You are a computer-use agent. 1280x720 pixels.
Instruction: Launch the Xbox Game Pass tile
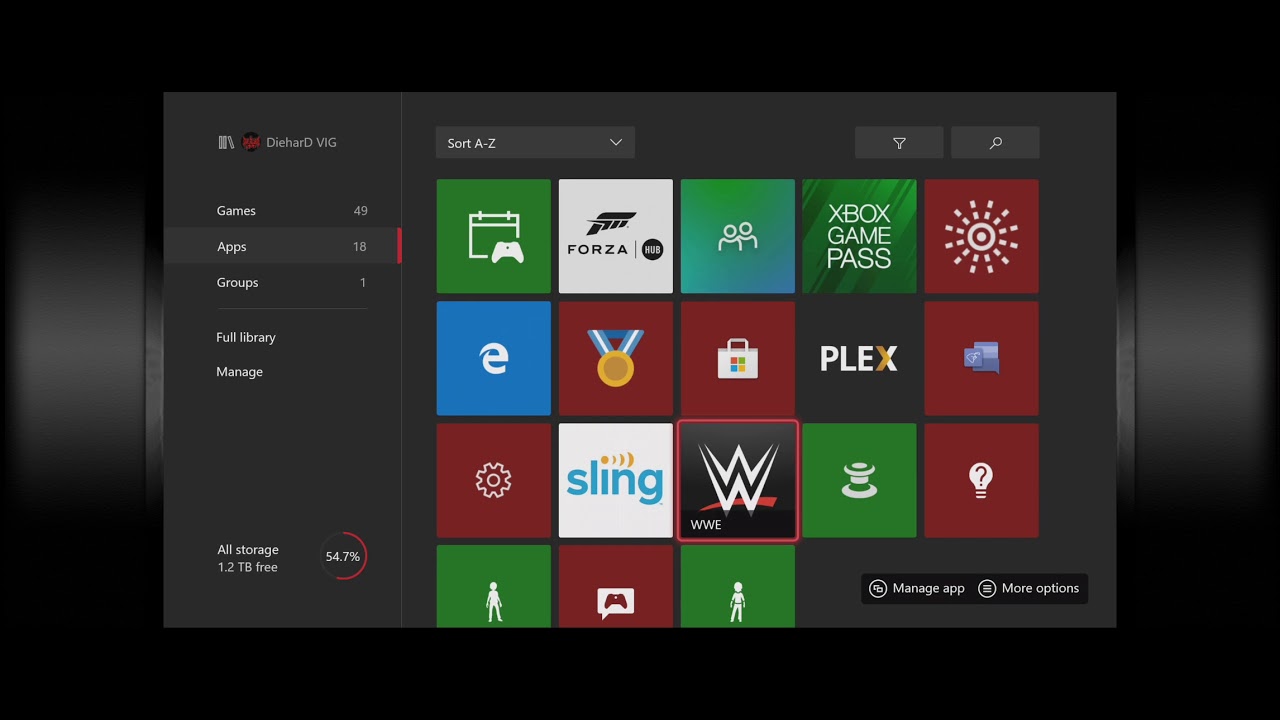point(859,236)
